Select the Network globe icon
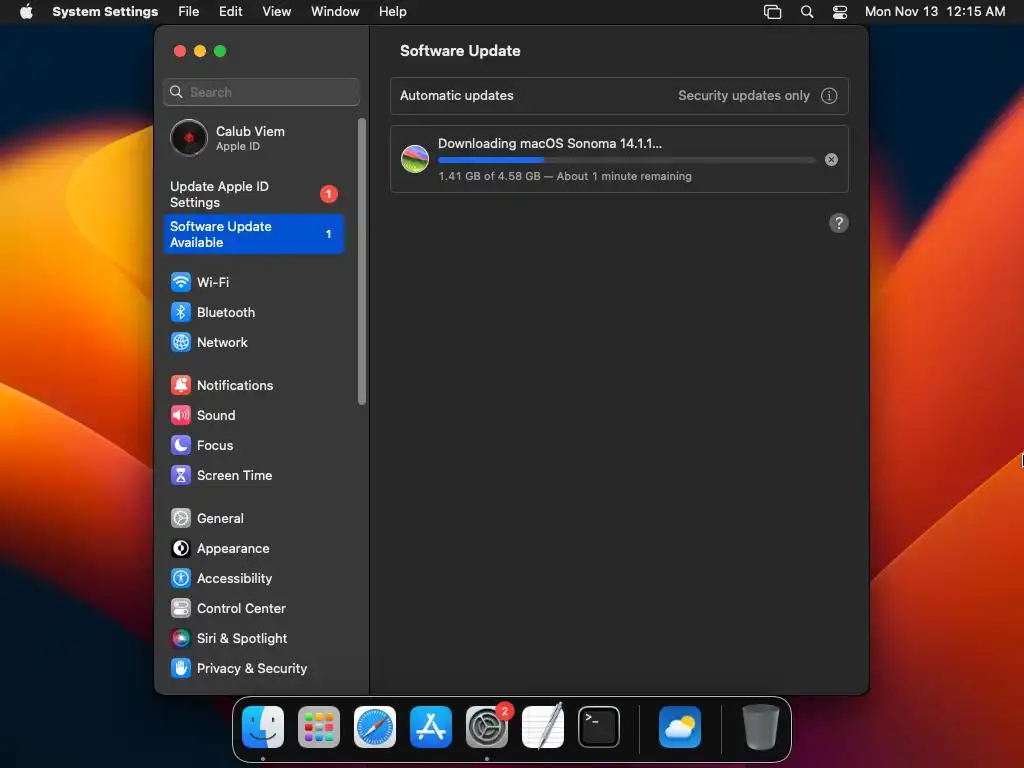 pyautogui.click(x=181, y=342)
